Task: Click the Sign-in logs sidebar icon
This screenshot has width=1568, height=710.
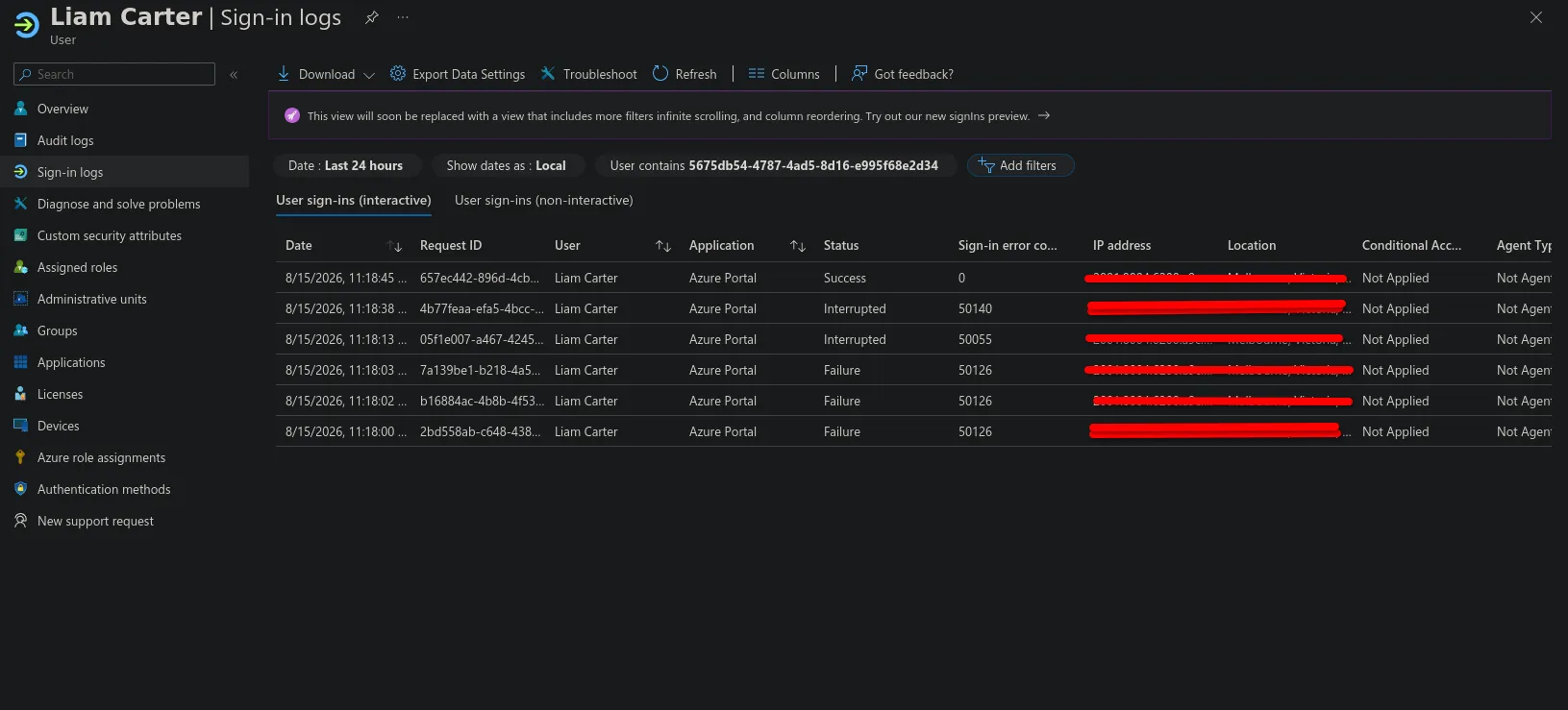Action: [x=20, y=172]
